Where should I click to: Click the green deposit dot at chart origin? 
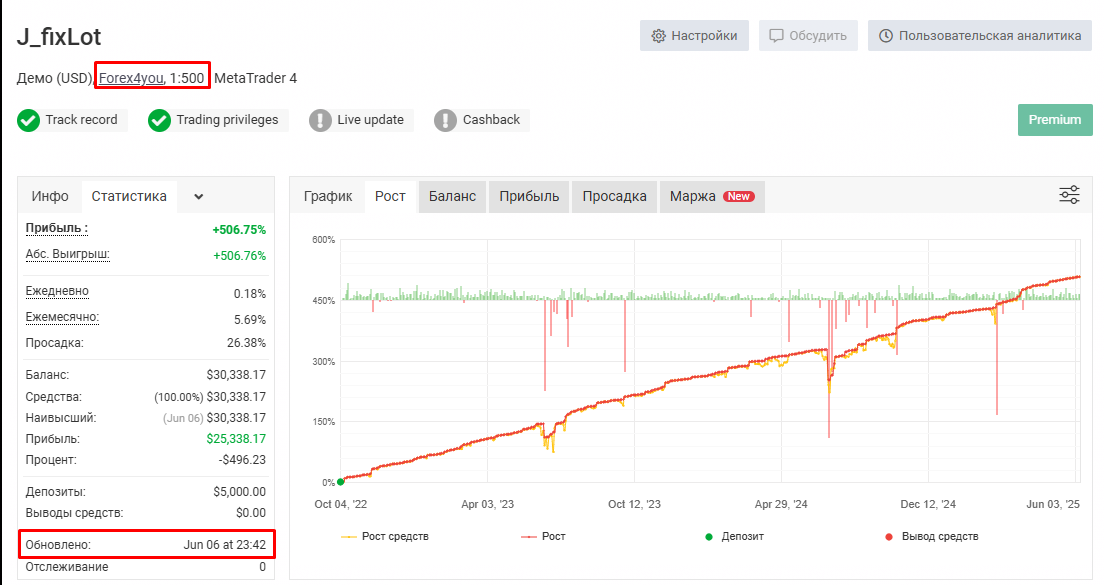pos(341,482)
